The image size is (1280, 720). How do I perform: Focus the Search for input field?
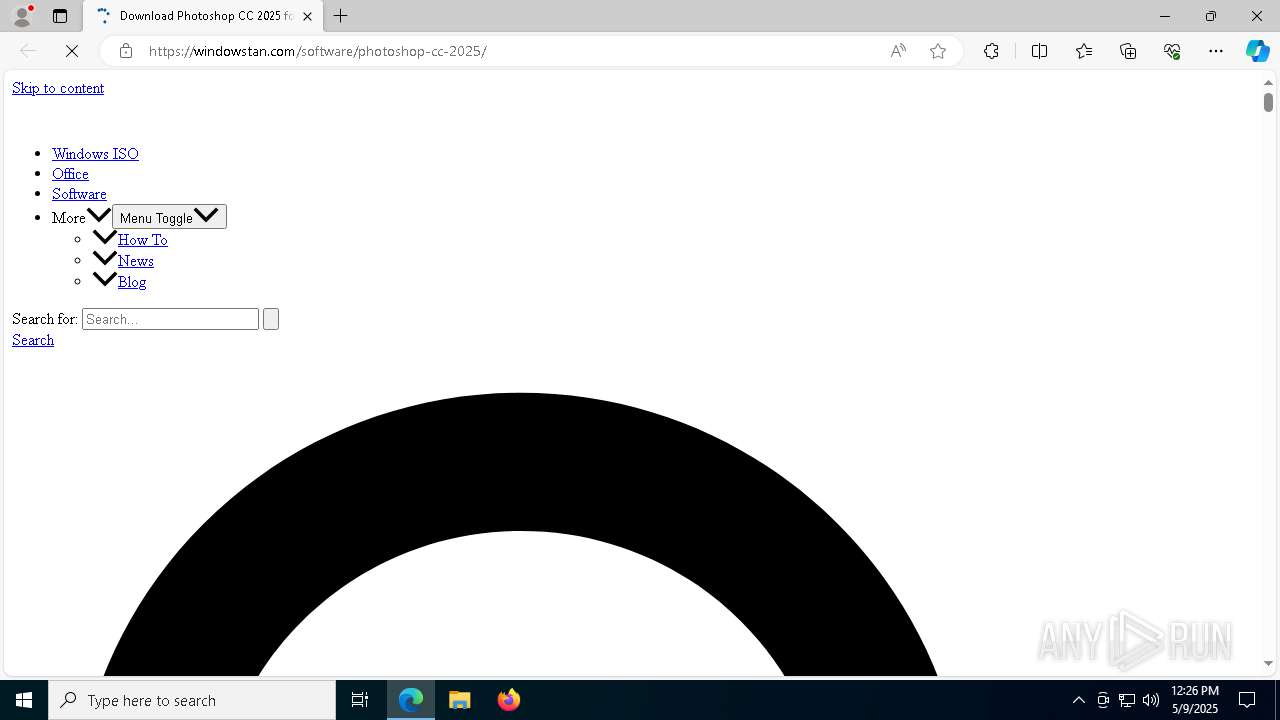coord(170,319)
